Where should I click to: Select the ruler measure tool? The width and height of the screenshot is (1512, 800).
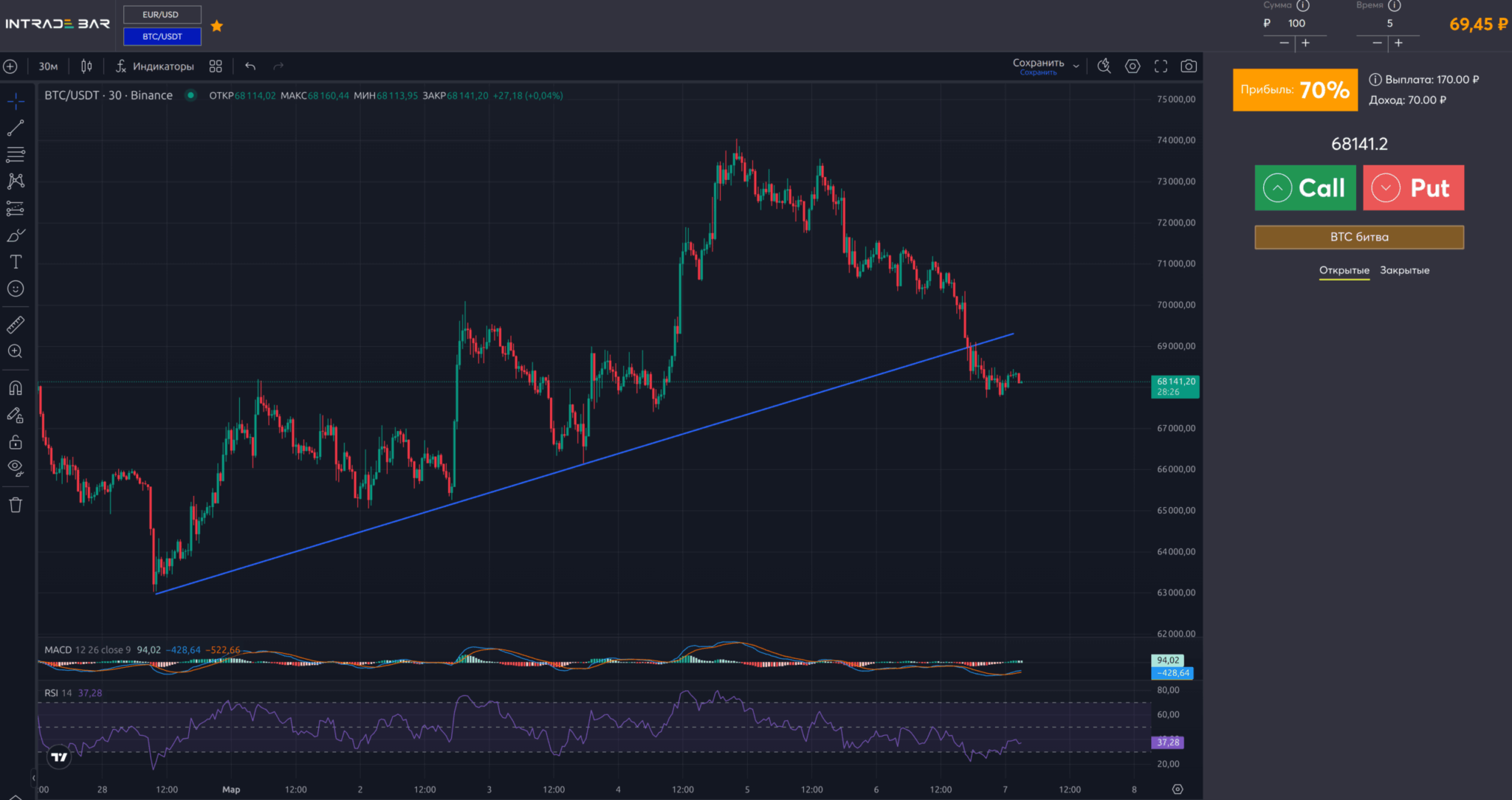click(x=16, y=324)
